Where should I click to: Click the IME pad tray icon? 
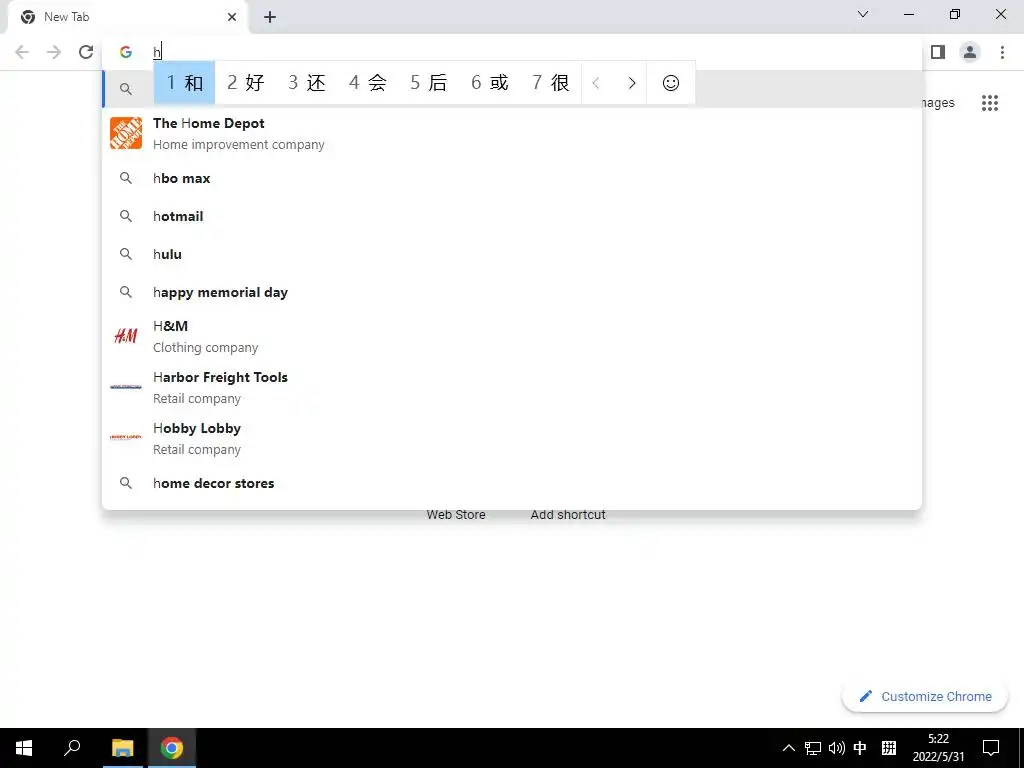point(889,748)
